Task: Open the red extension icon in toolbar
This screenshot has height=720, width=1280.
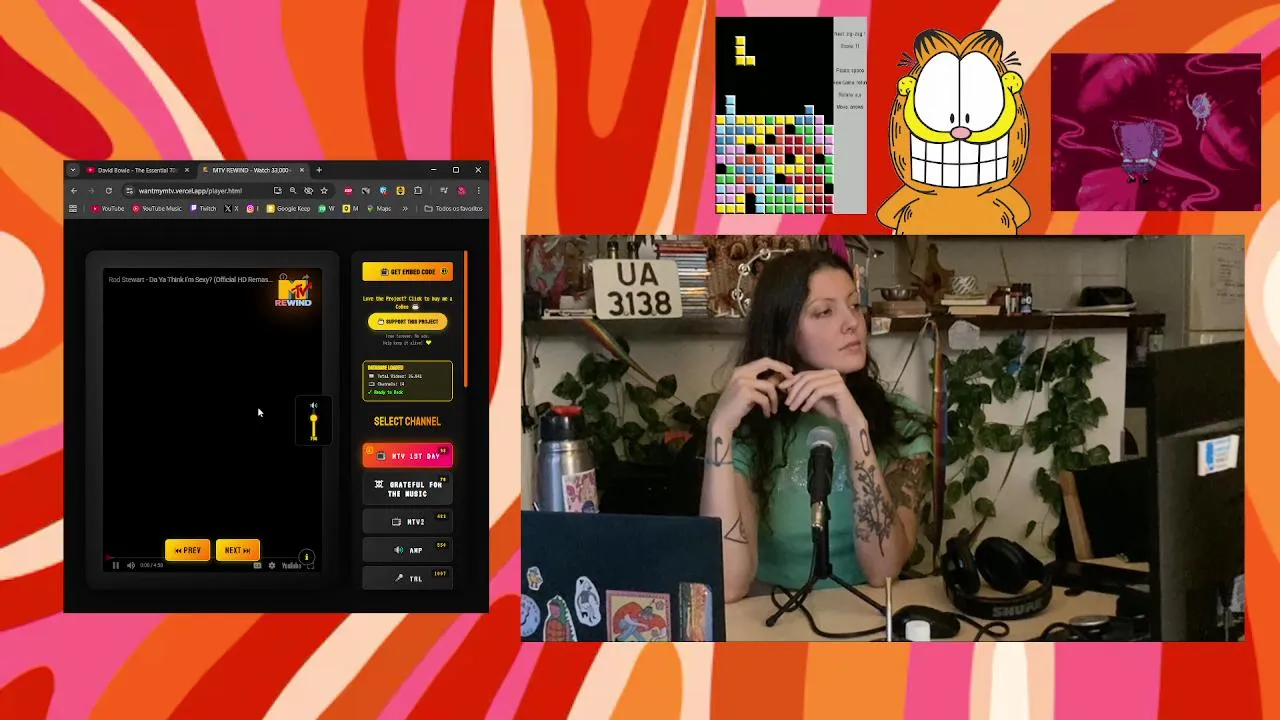Action: pyautogui.click(x=348, y=191)
